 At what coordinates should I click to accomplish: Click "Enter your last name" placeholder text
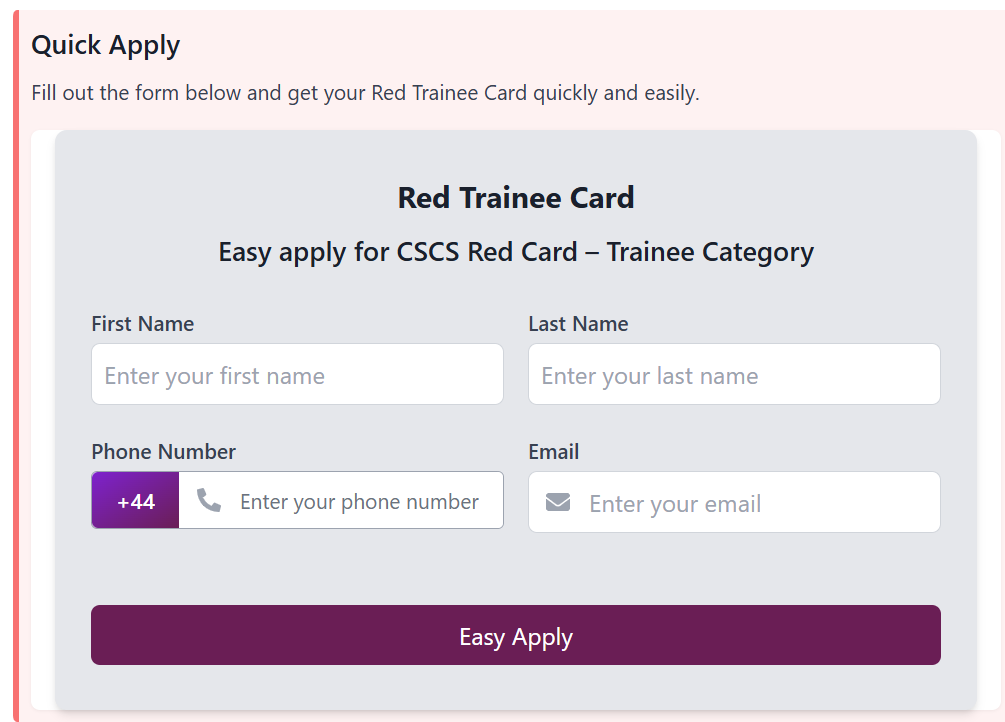(x=650, y=376)
